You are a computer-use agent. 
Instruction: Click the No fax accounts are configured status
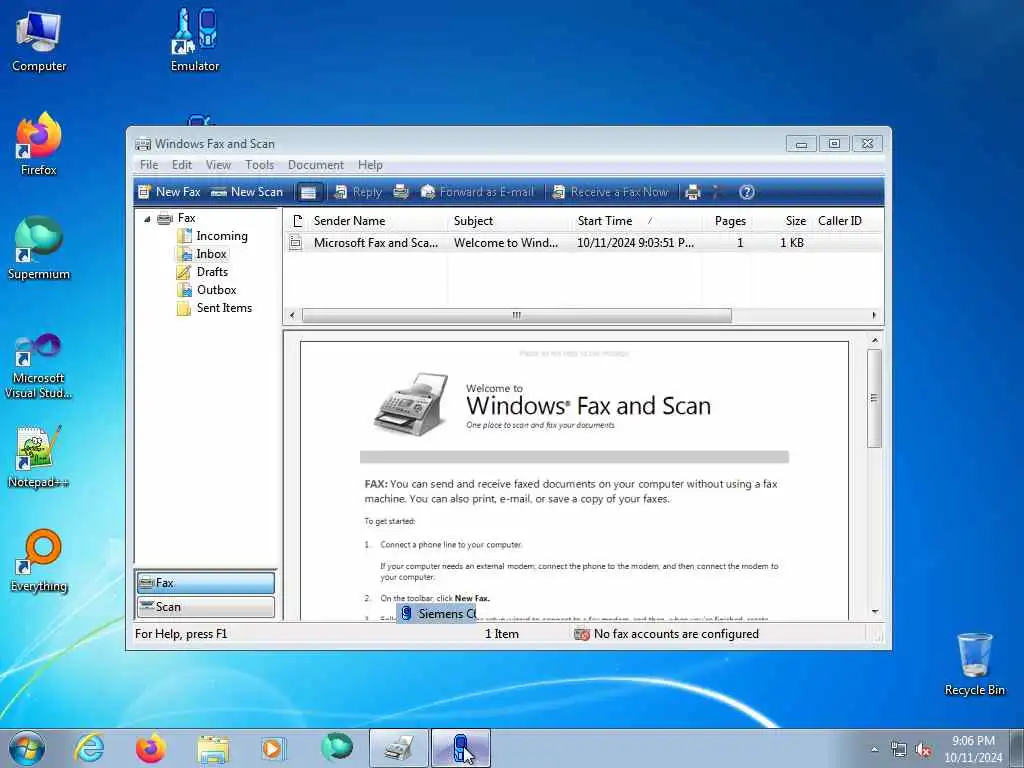(666, 634)
